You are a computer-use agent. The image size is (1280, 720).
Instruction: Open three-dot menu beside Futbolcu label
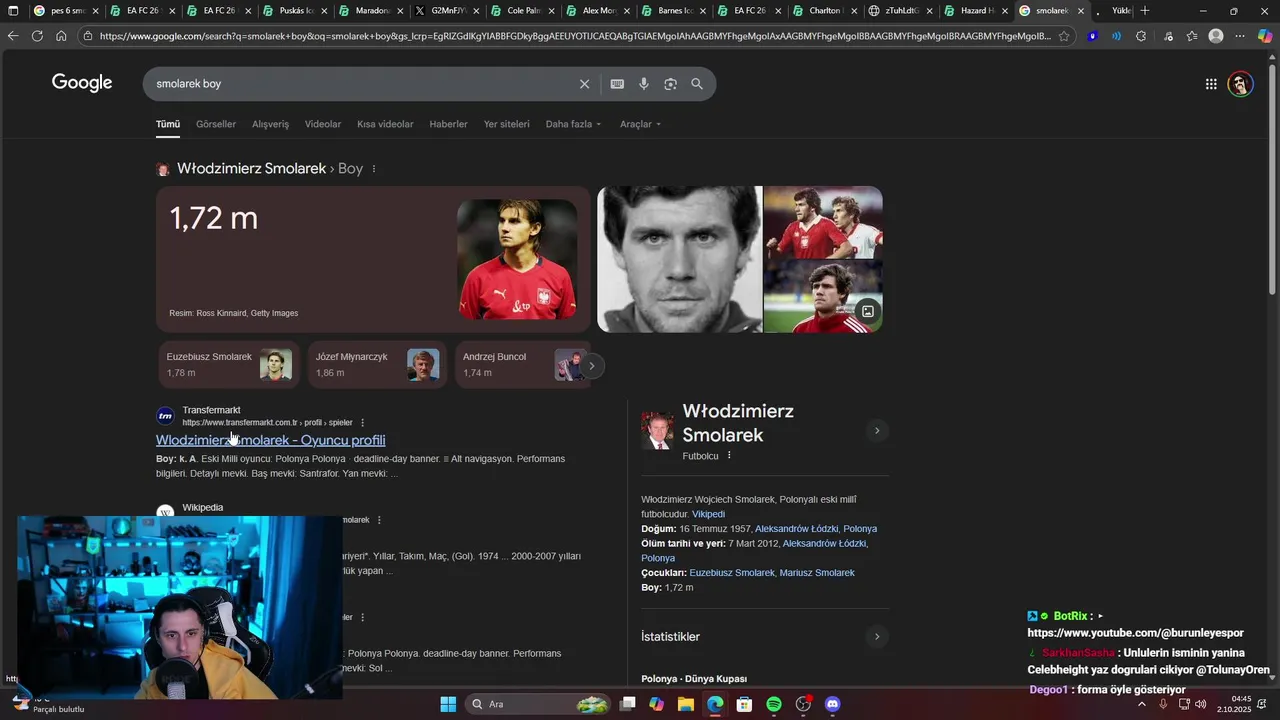coord(729,456)
